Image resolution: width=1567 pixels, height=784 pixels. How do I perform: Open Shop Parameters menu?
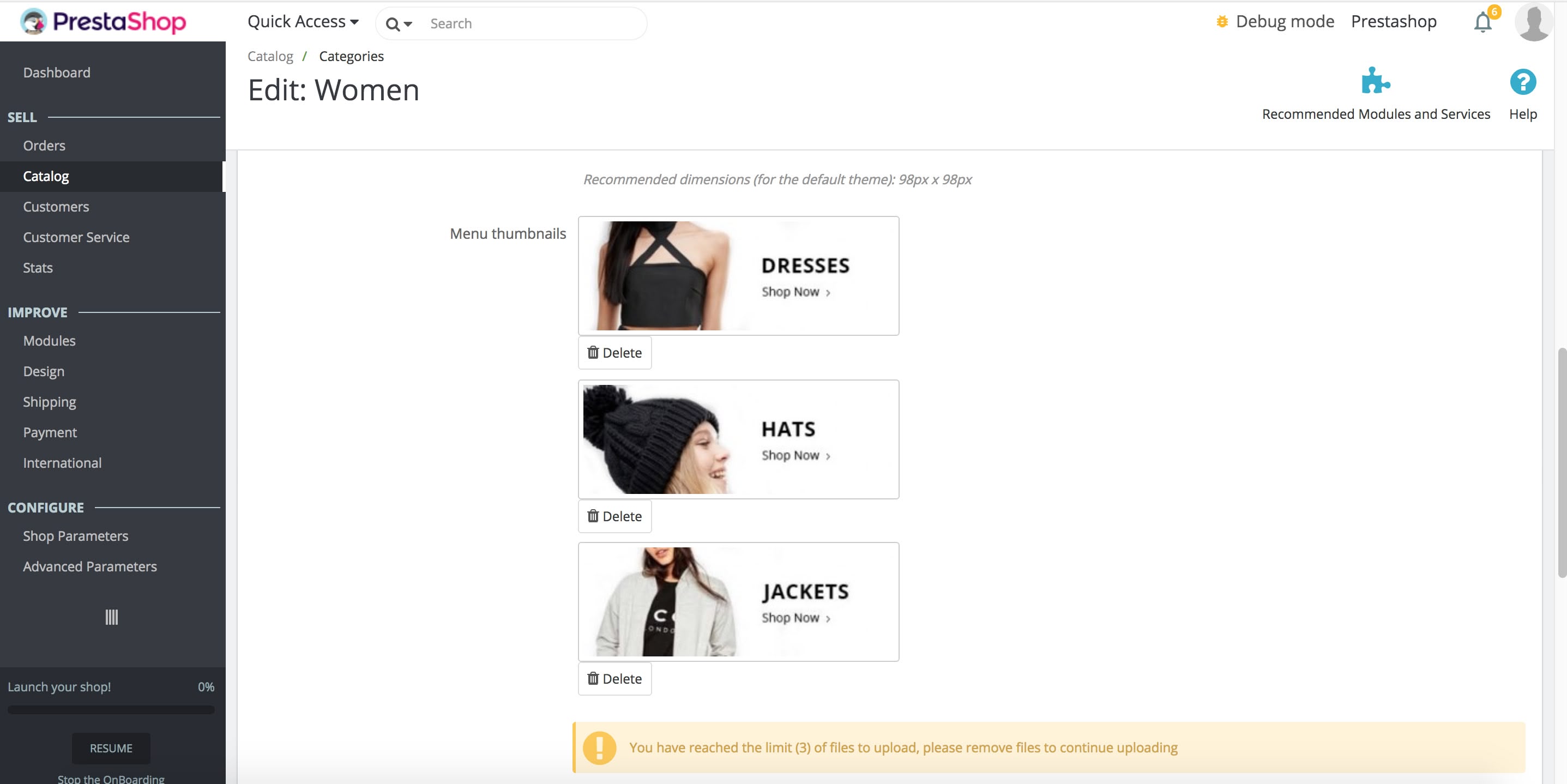75,536
